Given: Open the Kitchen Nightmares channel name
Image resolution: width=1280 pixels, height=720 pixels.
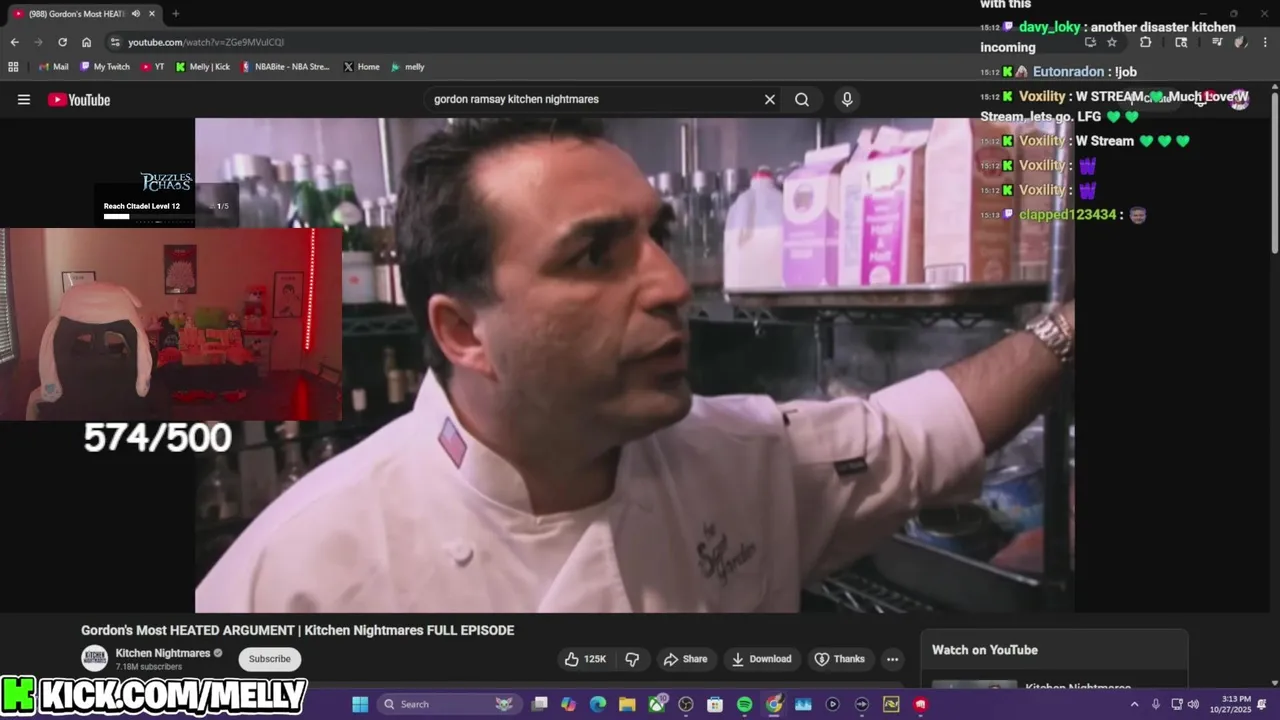Looking at the screenshot, I should (163, 653).
